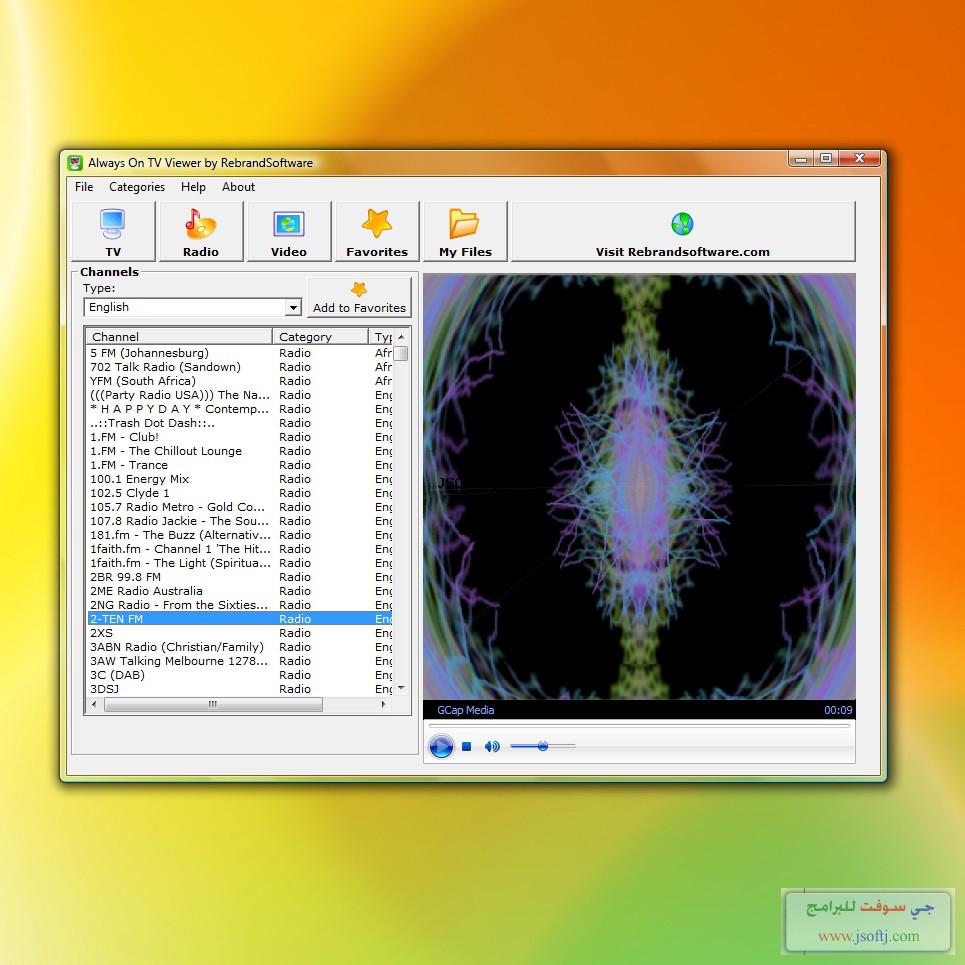
Task: Select the channel 702 Talk Radio (Sandown)
Action: (239, 367)
